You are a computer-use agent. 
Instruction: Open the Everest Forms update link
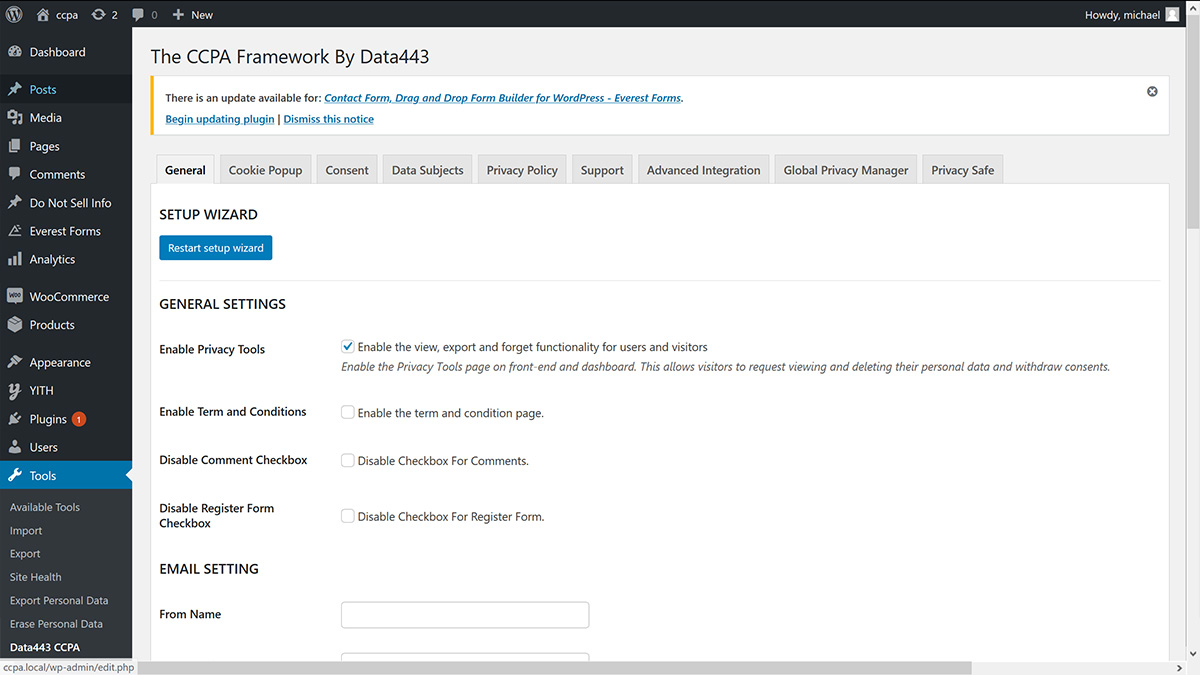[503, 98]
